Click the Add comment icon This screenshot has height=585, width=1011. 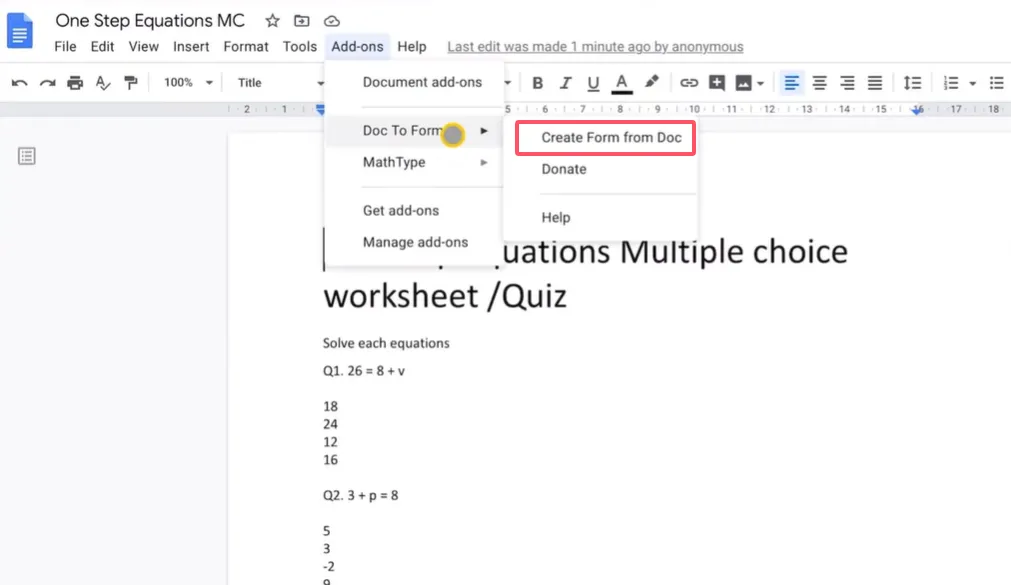click(x=717, y=83)
